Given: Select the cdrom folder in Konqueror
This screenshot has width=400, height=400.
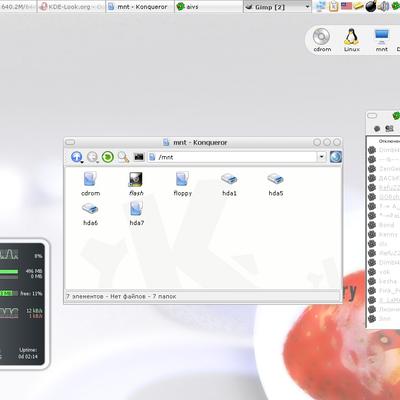Looking at the screenshot, I should click(x=90, y=184).
